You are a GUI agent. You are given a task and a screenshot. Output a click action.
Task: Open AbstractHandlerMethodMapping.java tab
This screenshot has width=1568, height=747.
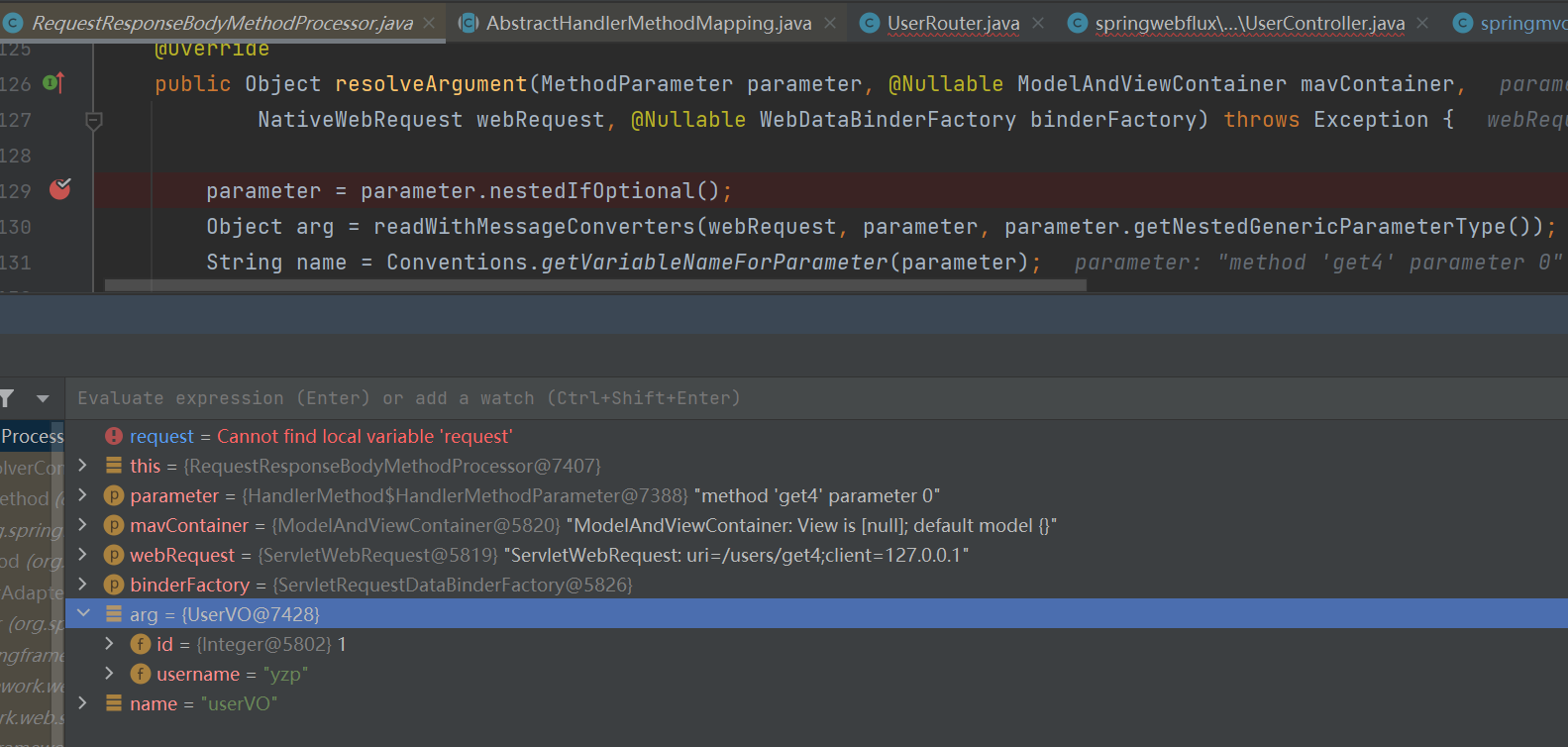(649, 23)
